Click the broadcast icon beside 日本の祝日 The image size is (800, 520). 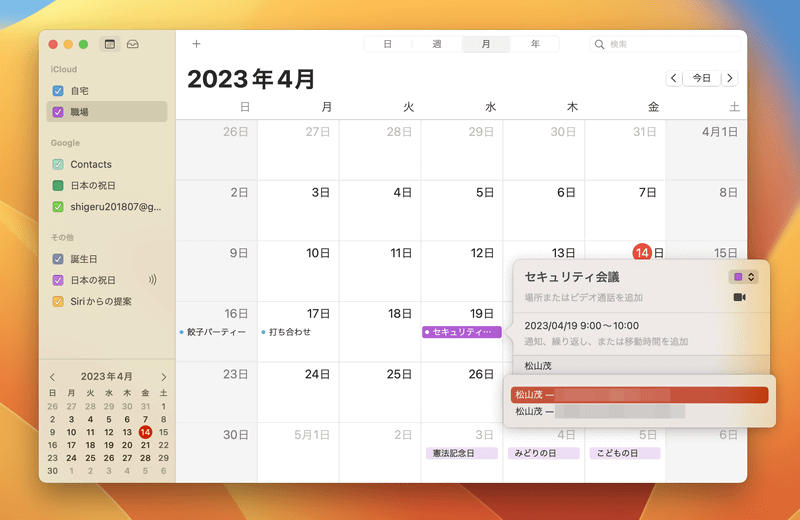click(x=152, y=280)
